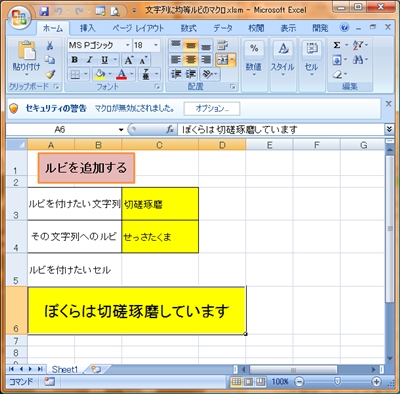The width and height of the screenshot is (400, 394).
Task: Click the Cut scissors icon
Action: (50, 45)
